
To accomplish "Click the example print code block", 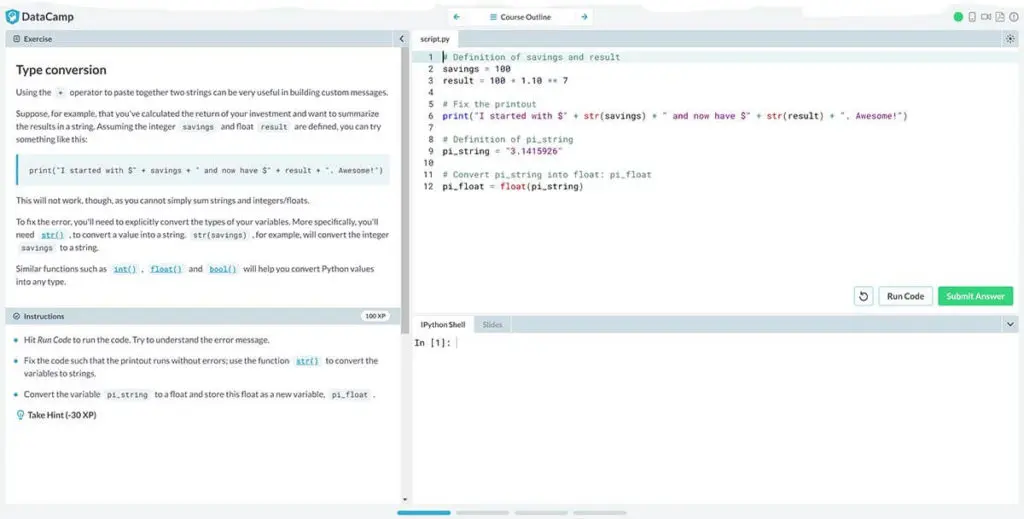I will 204,170.
